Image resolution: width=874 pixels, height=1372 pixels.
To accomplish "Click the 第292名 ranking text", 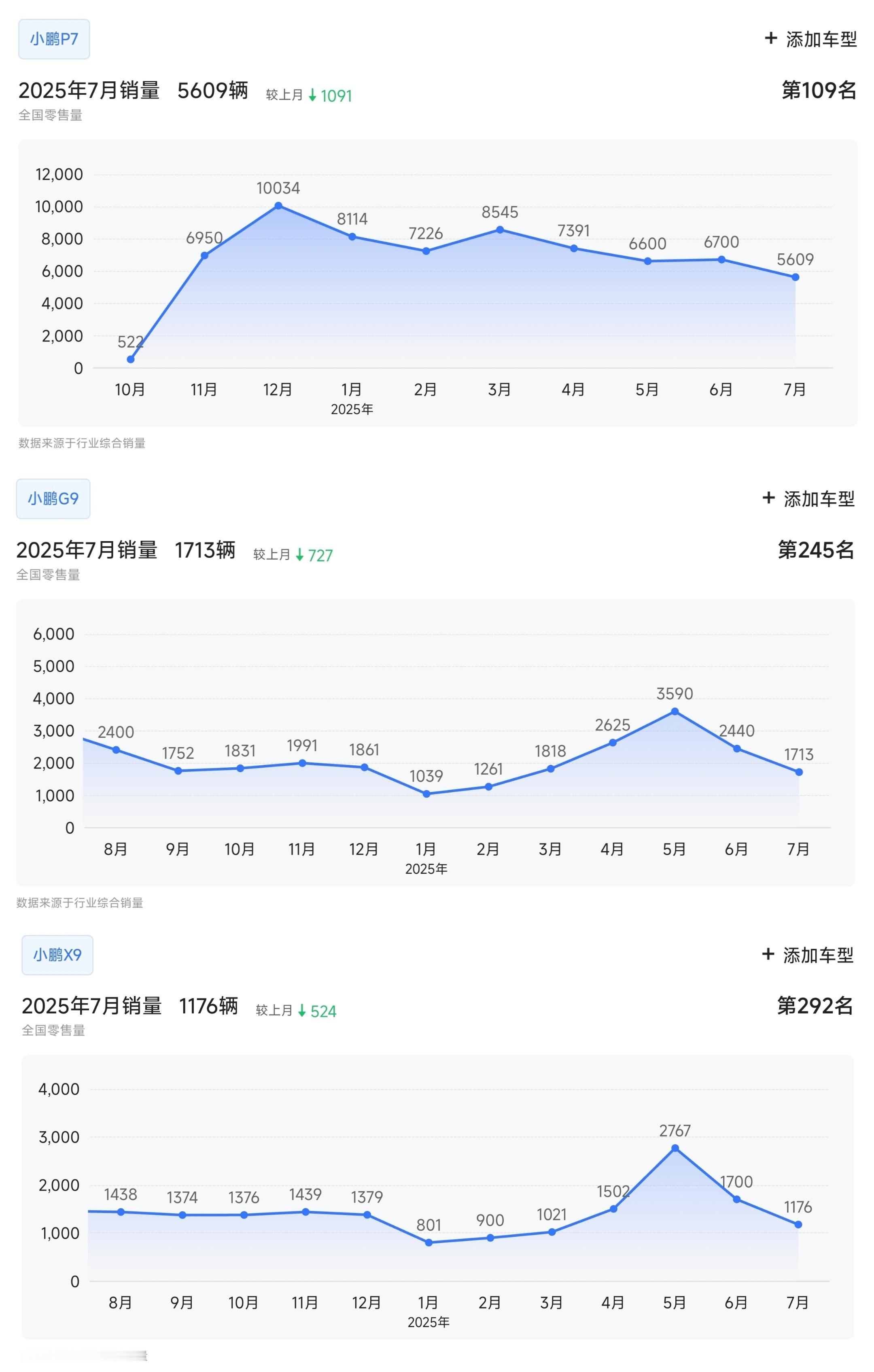I will (815, 1006).
